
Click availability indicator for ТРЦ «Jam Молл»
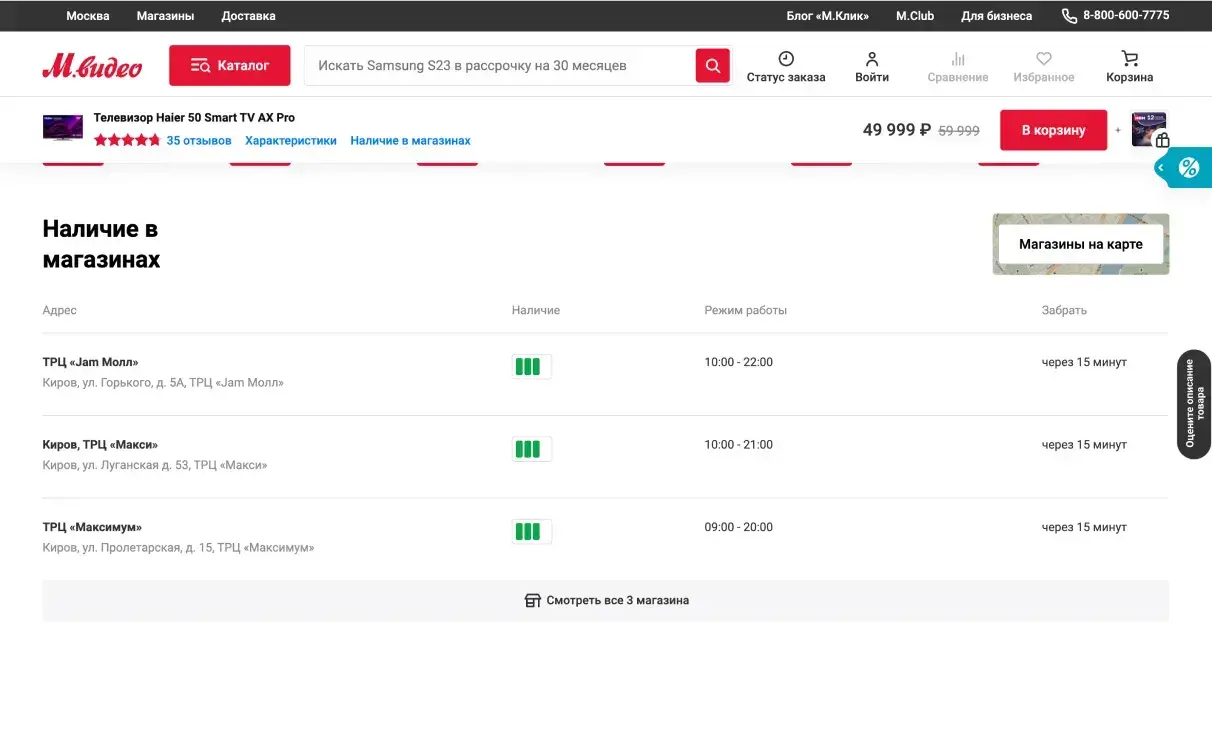tap(531, 367)
